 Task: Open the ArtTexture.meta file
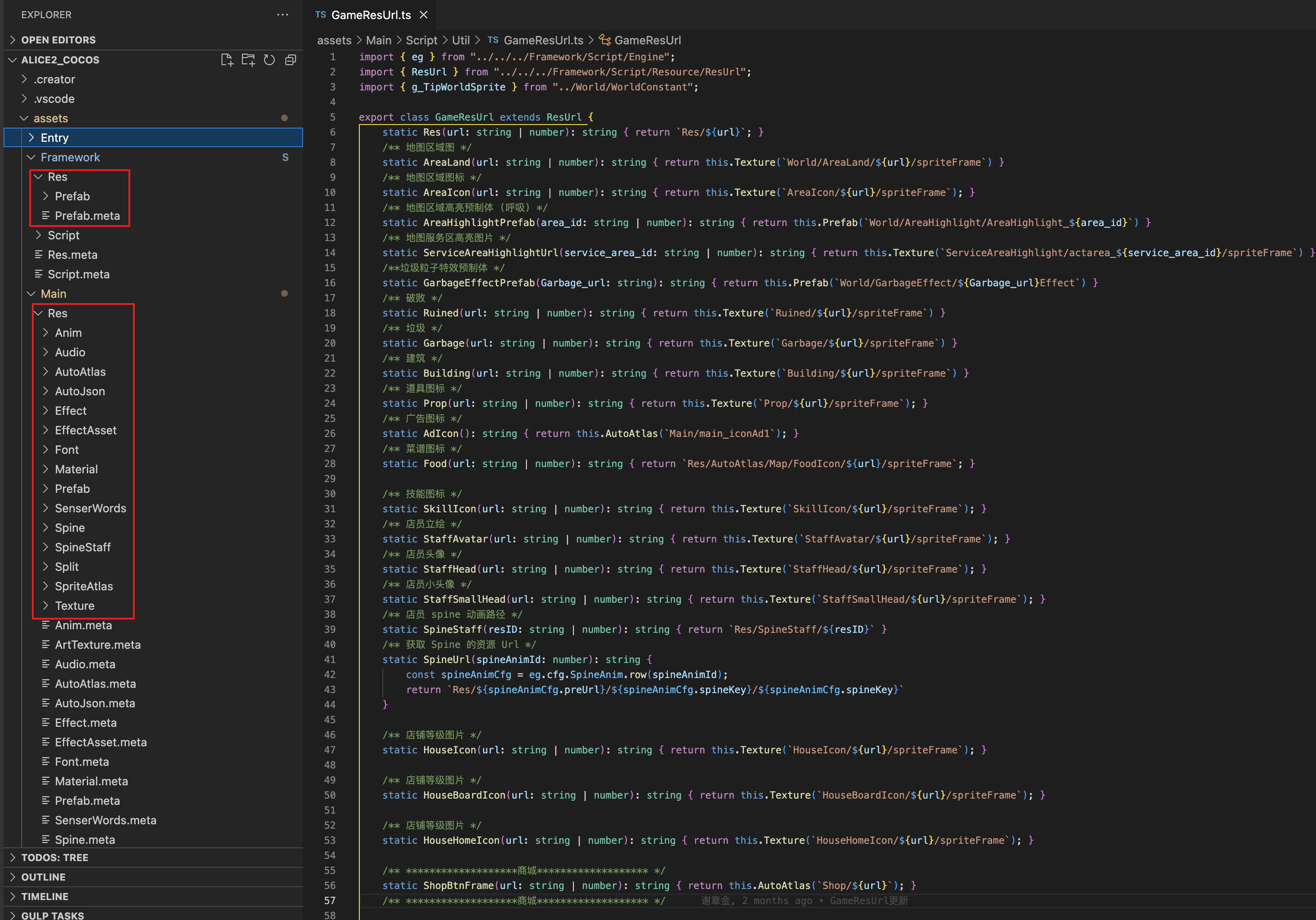[97, 644]
